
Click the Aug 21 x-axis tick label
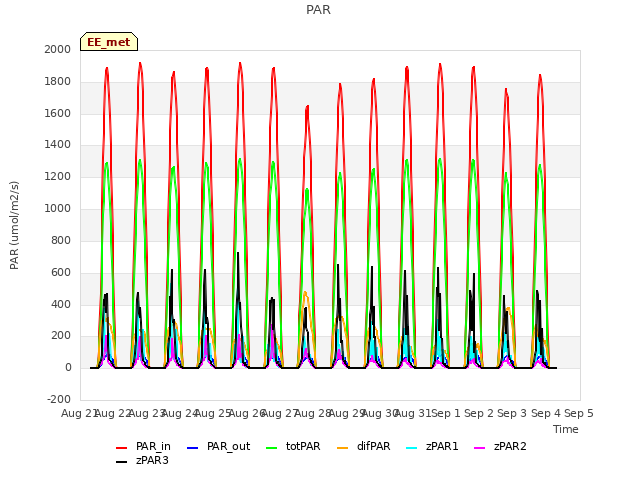click(78, 413)
